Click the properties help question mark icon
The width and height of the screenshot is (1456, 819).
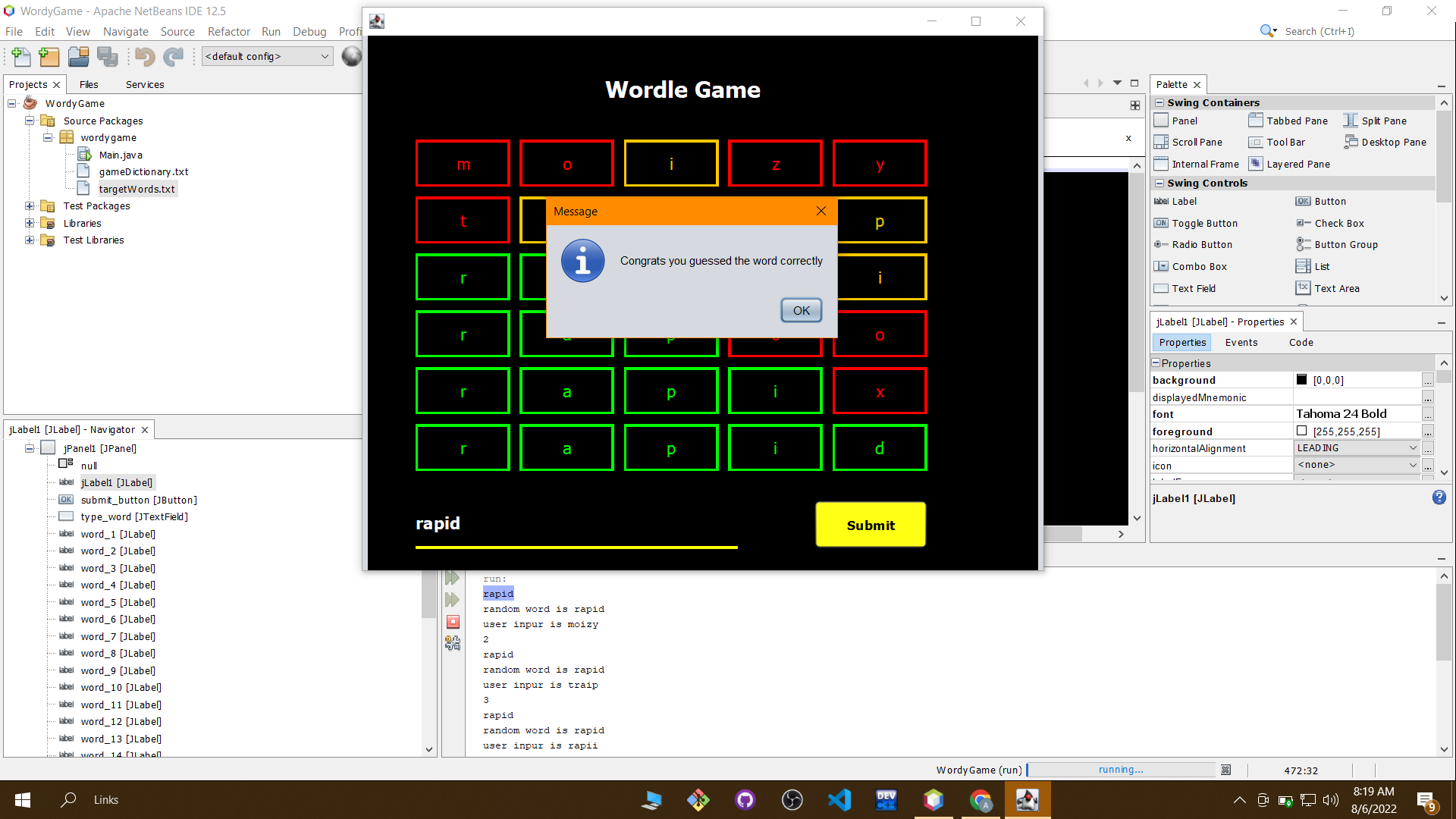1439,497
